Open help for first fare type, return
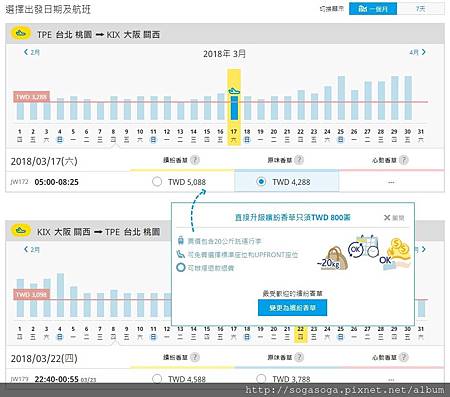The image size is (450, 397). click(x=195, y=357)
